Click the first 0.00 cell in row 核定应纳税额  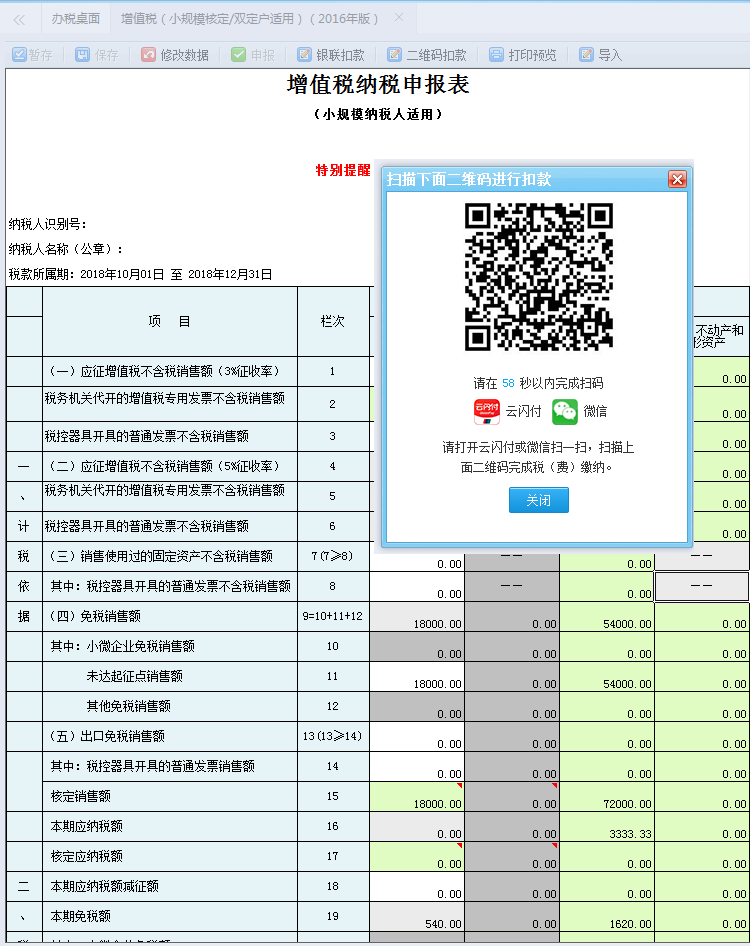pyautogui.click(x=417, y=857)
